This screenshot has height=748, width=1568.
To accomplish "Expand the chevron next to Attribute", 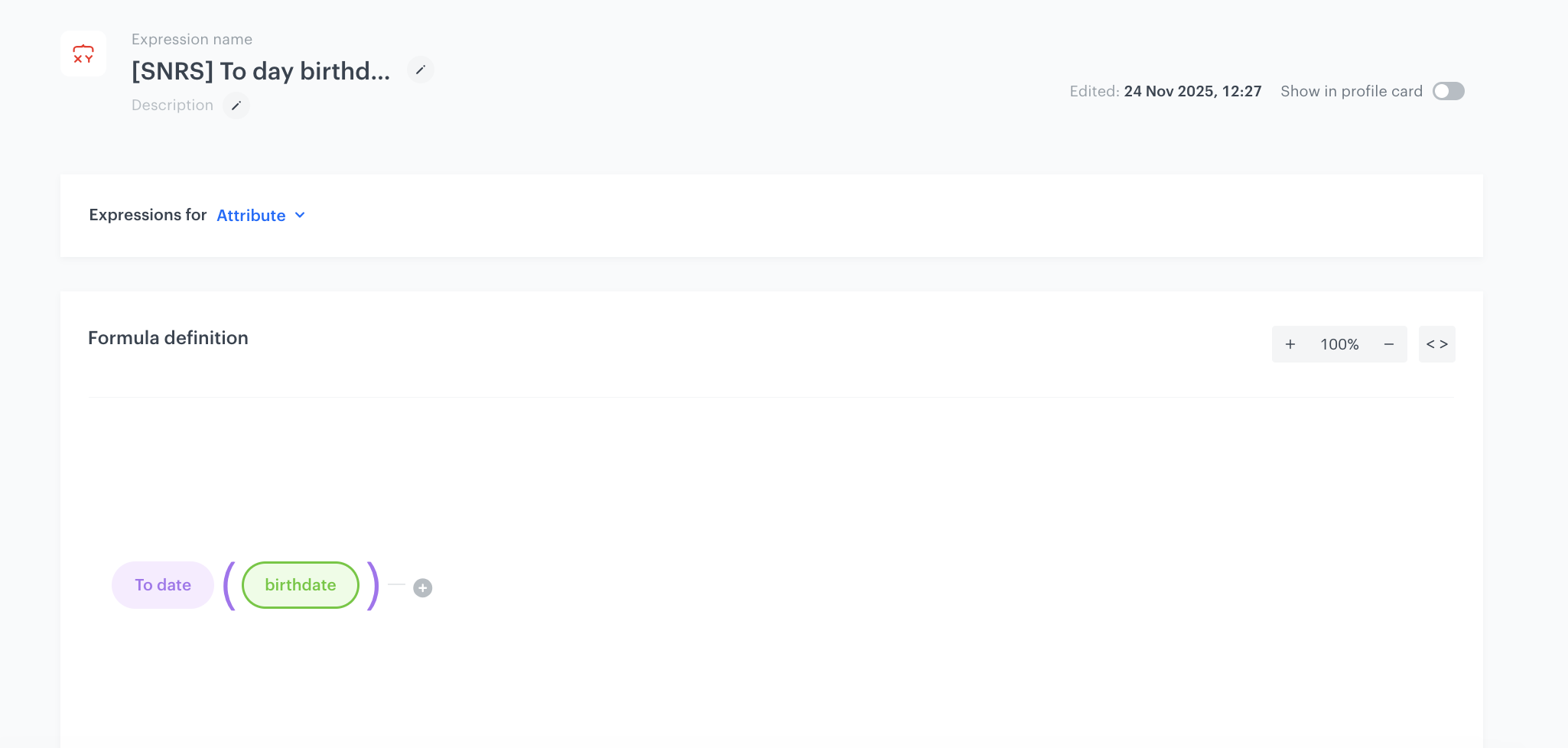I will (x=300, y=216).
